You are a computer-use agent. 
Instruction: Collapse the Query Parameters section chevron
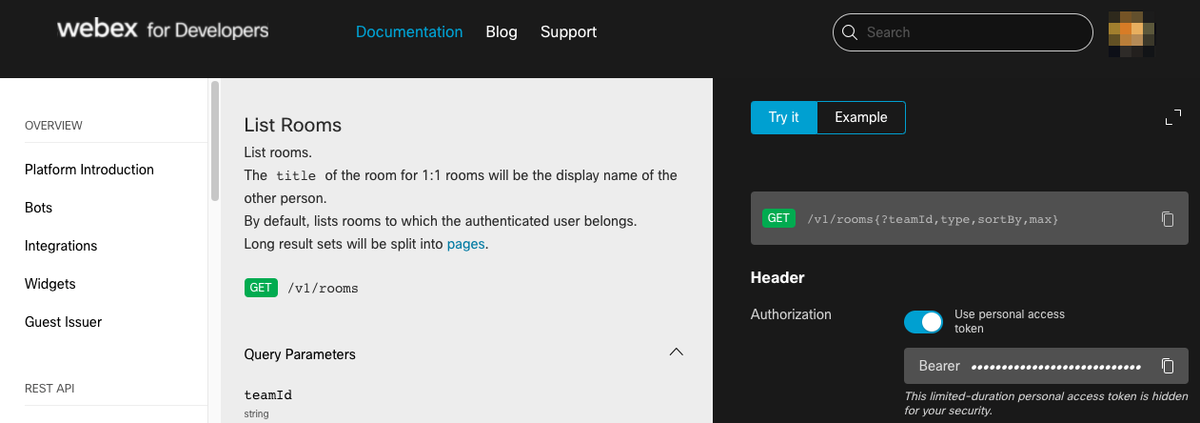click(676, 353)
